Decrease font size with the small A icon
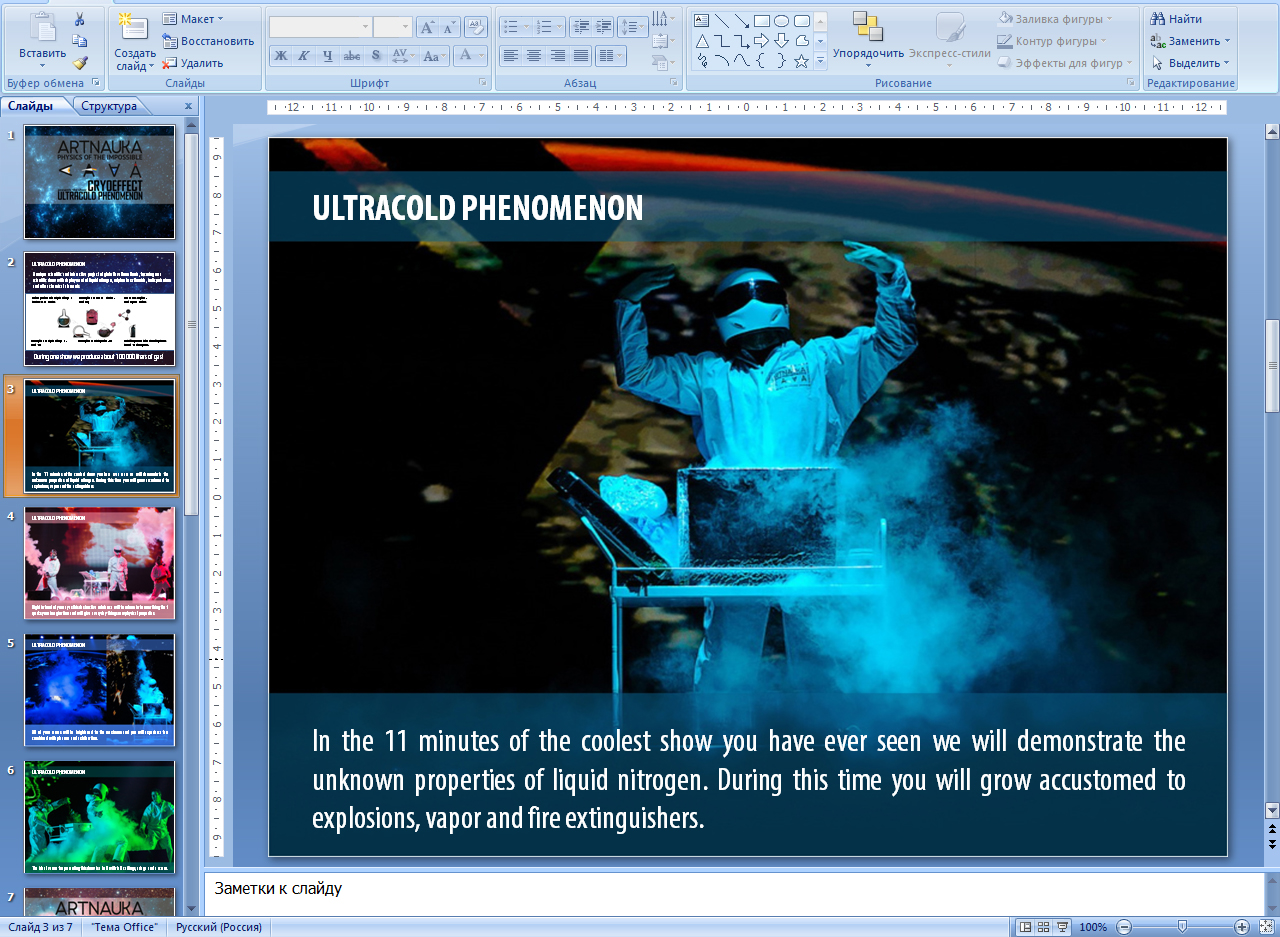The height and width of the screenshot is (937, 1280). pyautogui.click(x=448, y=28)
